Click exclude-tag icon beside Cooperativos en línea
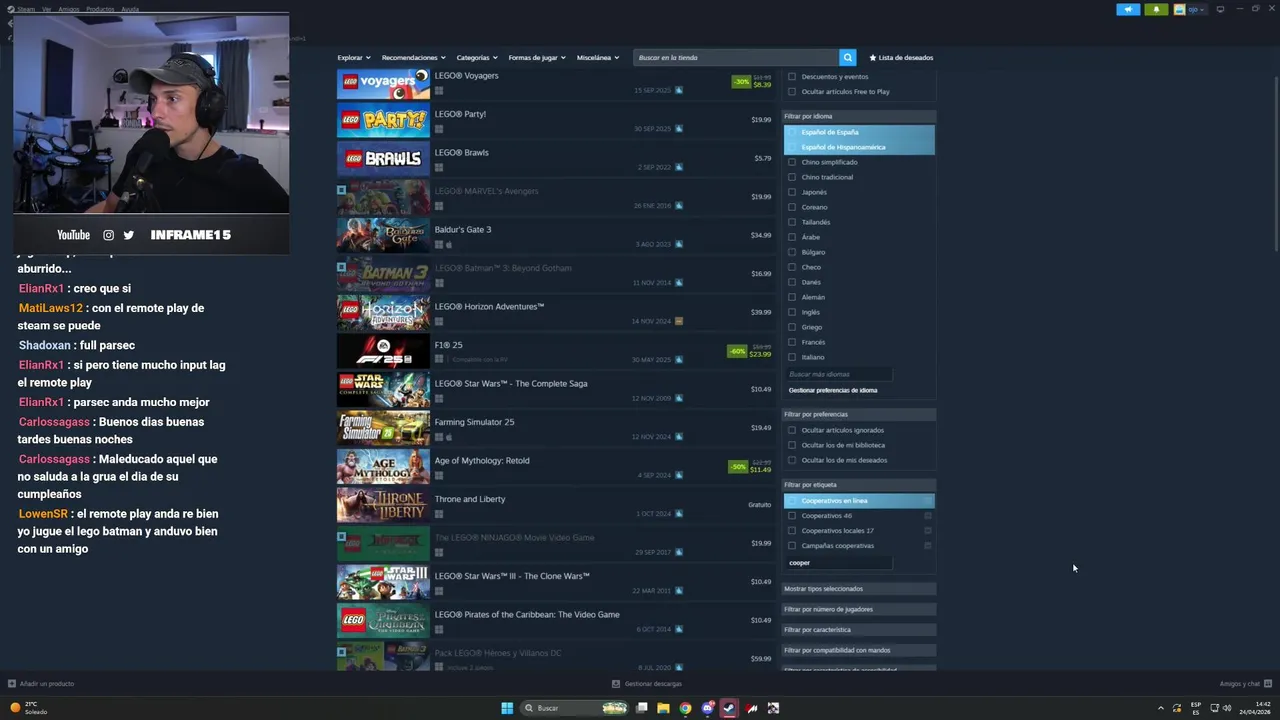The image size is (1280, 720). (928, 501)
